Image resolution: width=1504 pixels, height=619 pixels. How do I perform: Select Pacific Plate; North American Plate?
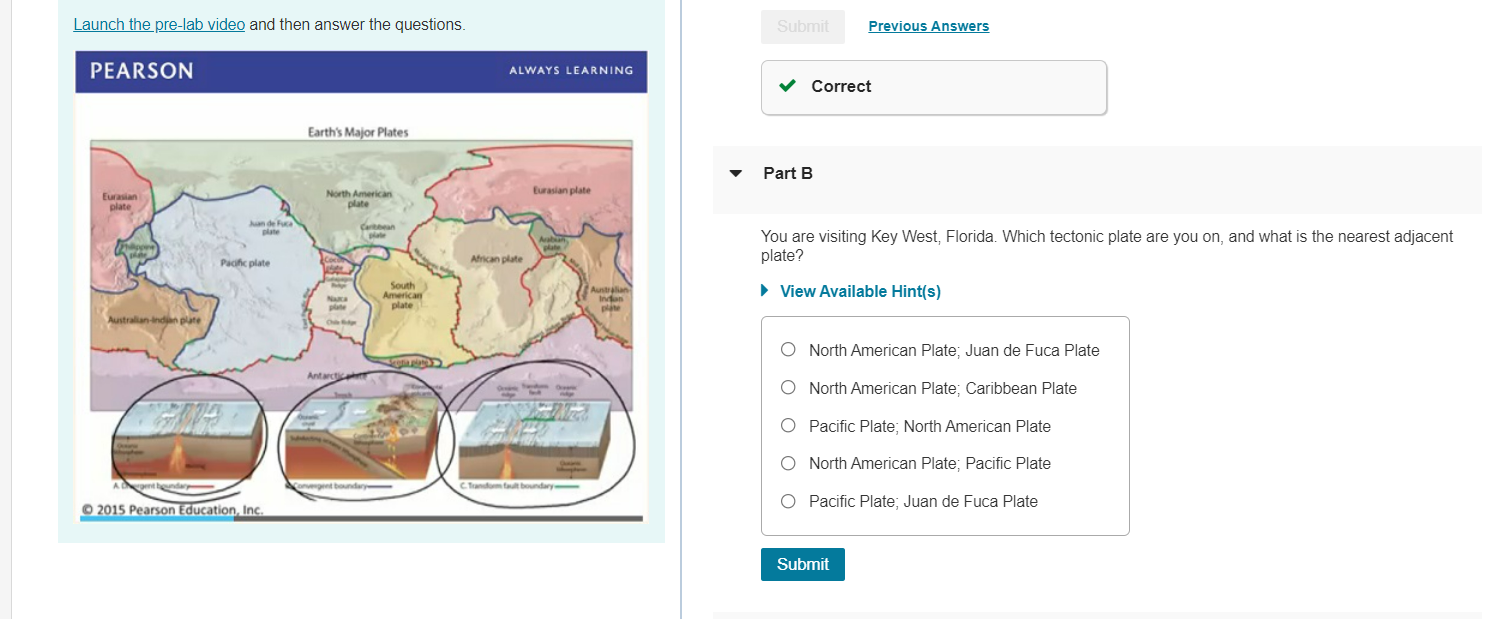(x=788, y=426)
